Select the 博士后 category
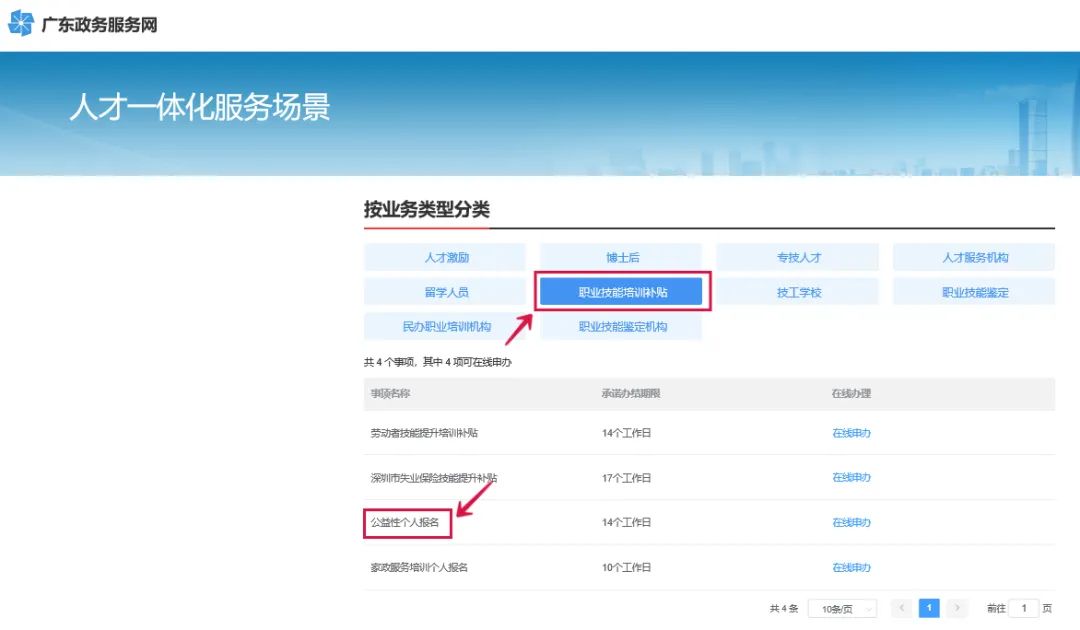Viewport: 1080px width, 630px height. [x=622, y=257]
